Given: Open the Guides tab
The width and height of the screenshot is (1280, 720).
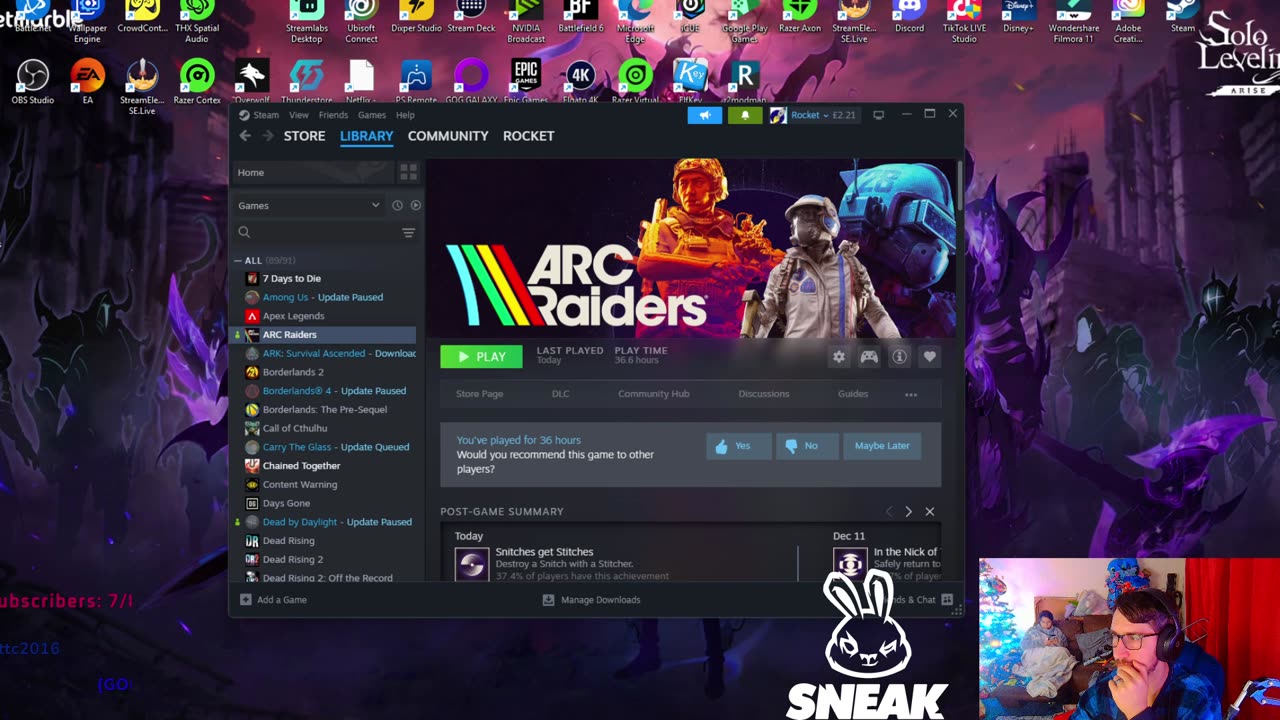Looking at the screenshot, I should (853, 394).
